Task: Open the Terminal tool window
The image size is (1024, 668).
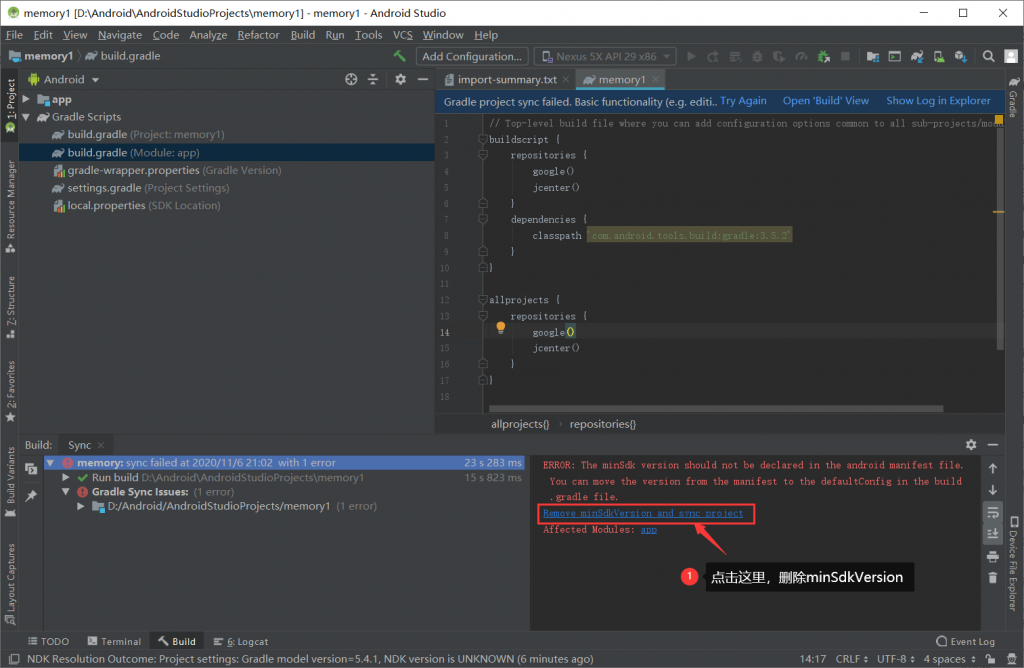Action: tap(114, 642)
